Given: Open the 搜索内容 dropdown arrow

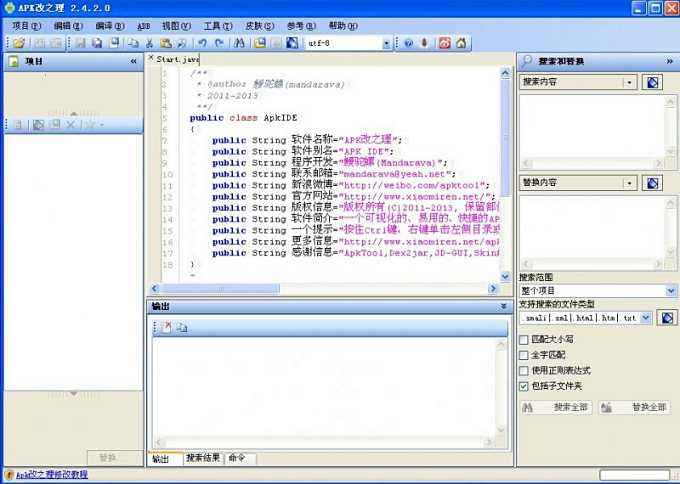Looking at the screenshot, I should [629, 82].
